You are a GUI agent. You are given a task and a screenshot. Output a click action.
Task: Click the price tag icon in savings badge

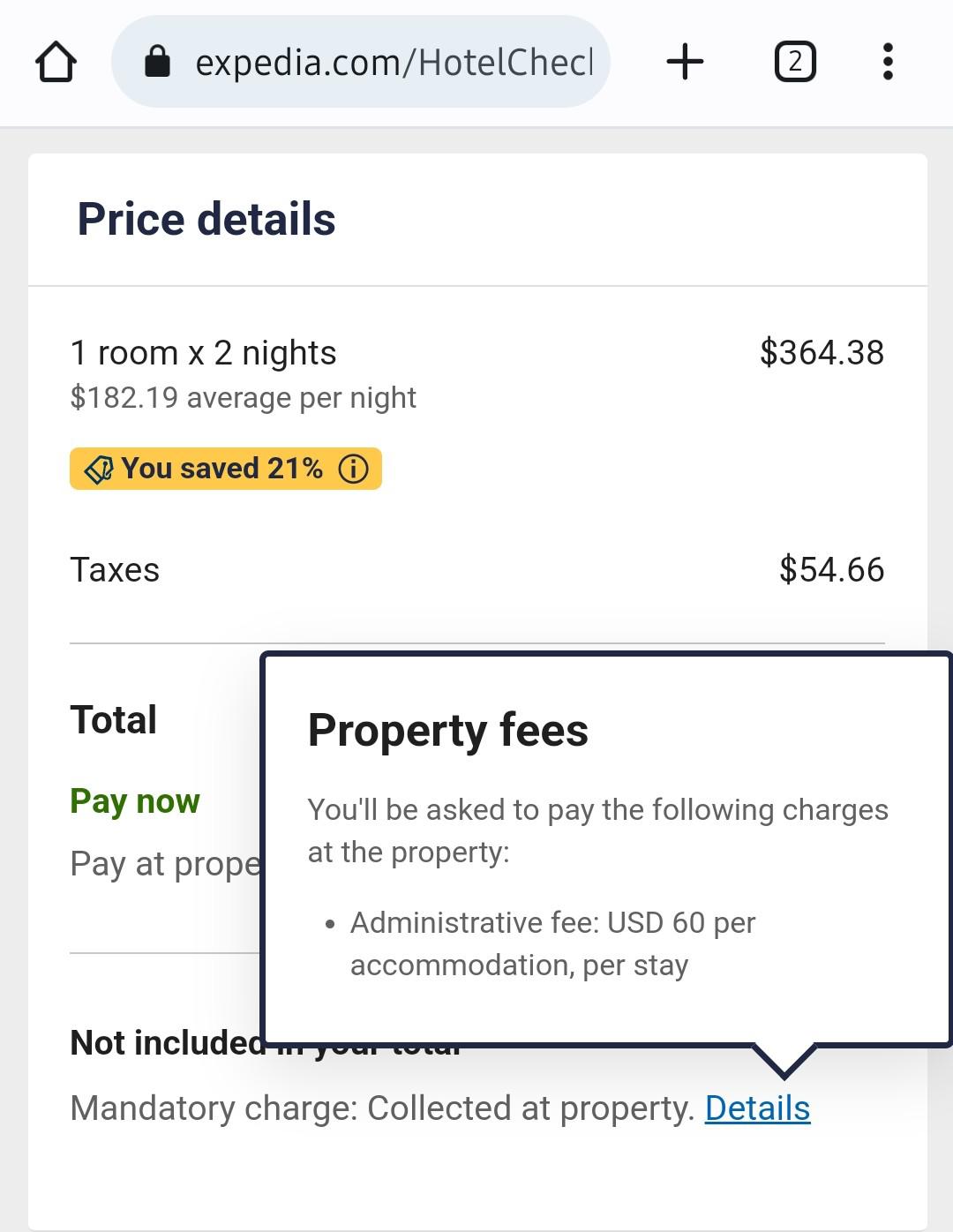tap(98, 470)
